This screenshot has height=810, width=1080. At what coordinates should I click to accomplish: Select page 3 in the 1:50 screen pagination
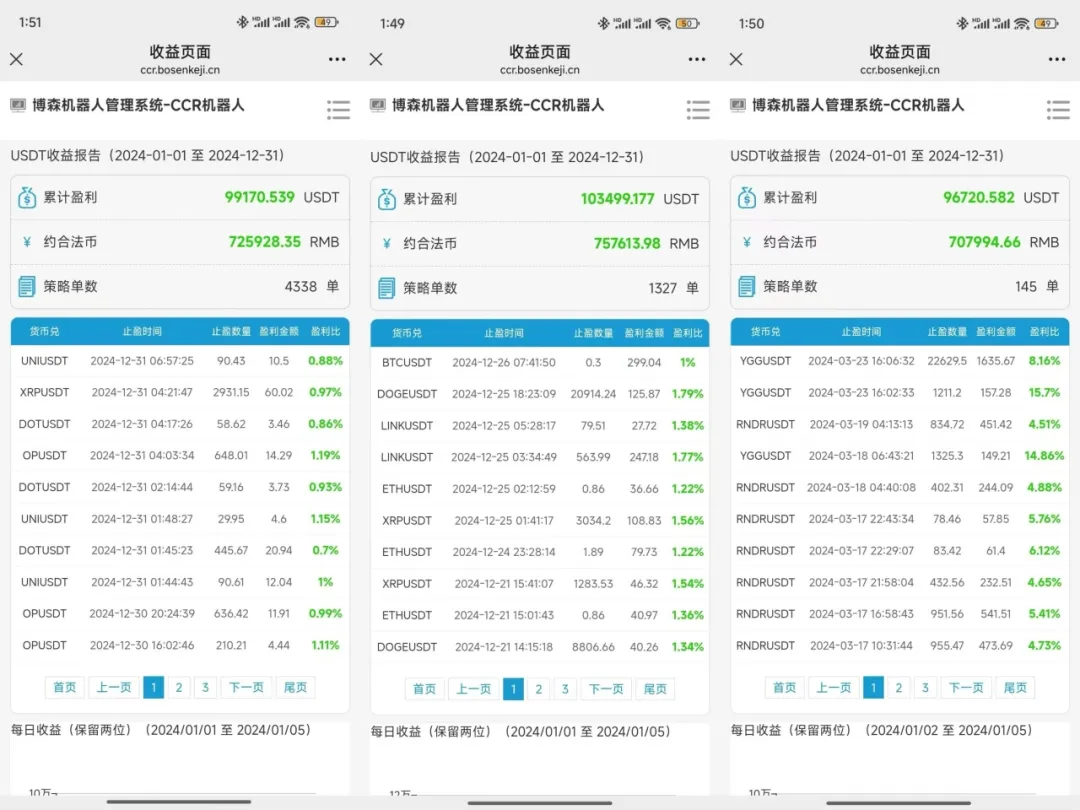coord(925,687)
